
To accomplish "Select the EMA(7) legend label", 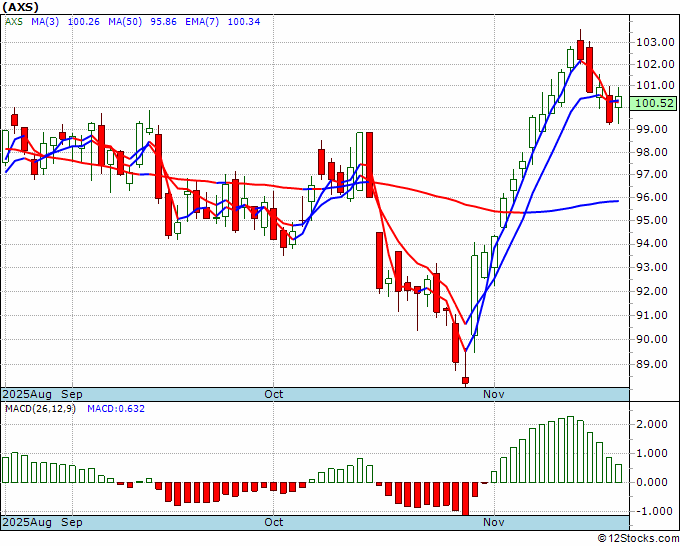I will 202,22.
